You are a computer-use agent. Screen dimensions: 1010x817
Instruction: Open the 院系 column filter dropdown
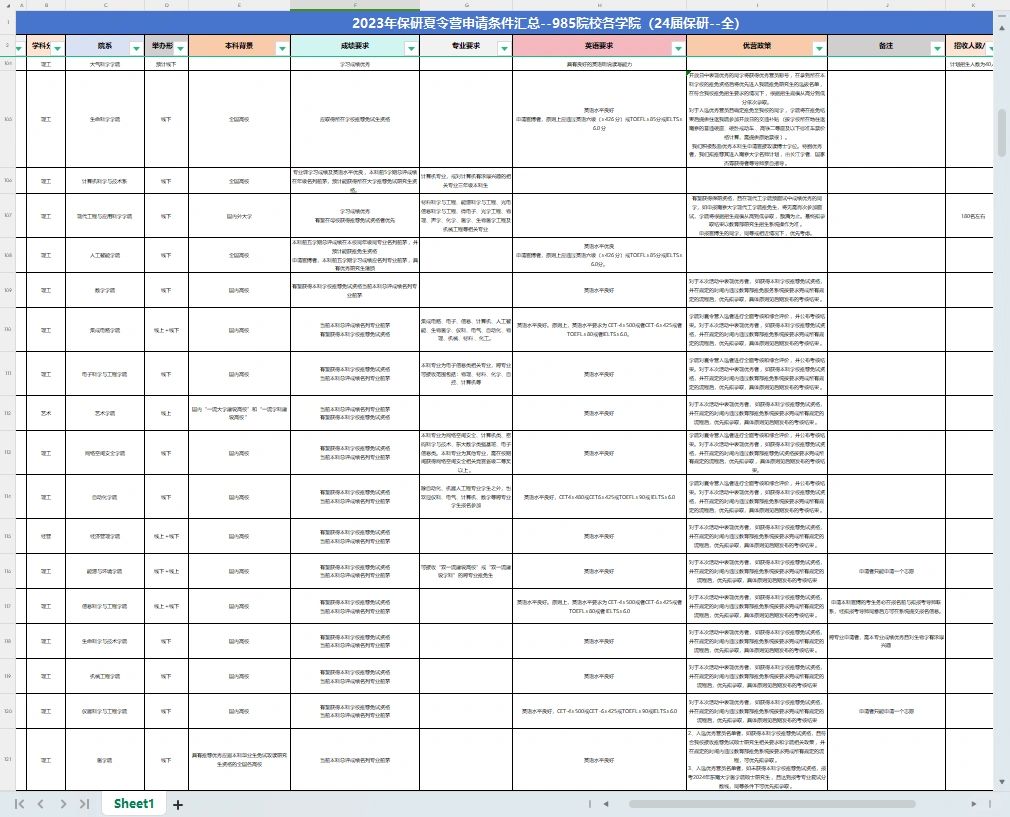coord(136,48)
